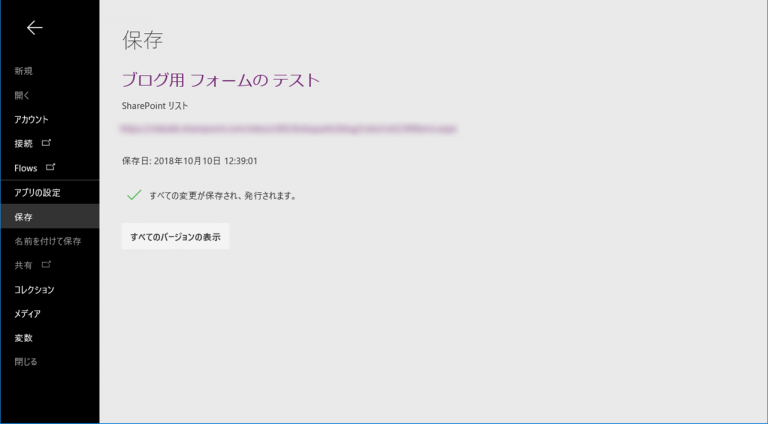Open the Flows menu entry

point(26,168)
